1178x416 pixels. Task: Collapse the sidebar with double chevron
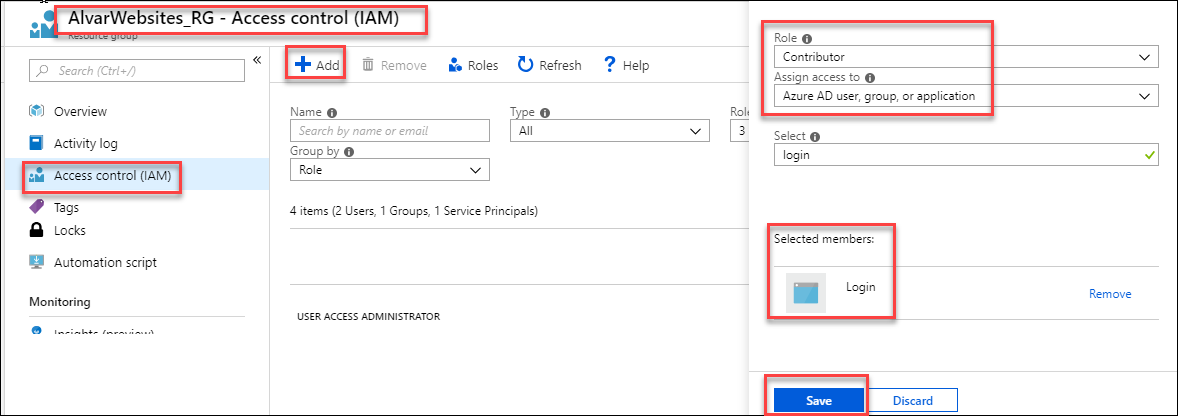click(256, 59)
